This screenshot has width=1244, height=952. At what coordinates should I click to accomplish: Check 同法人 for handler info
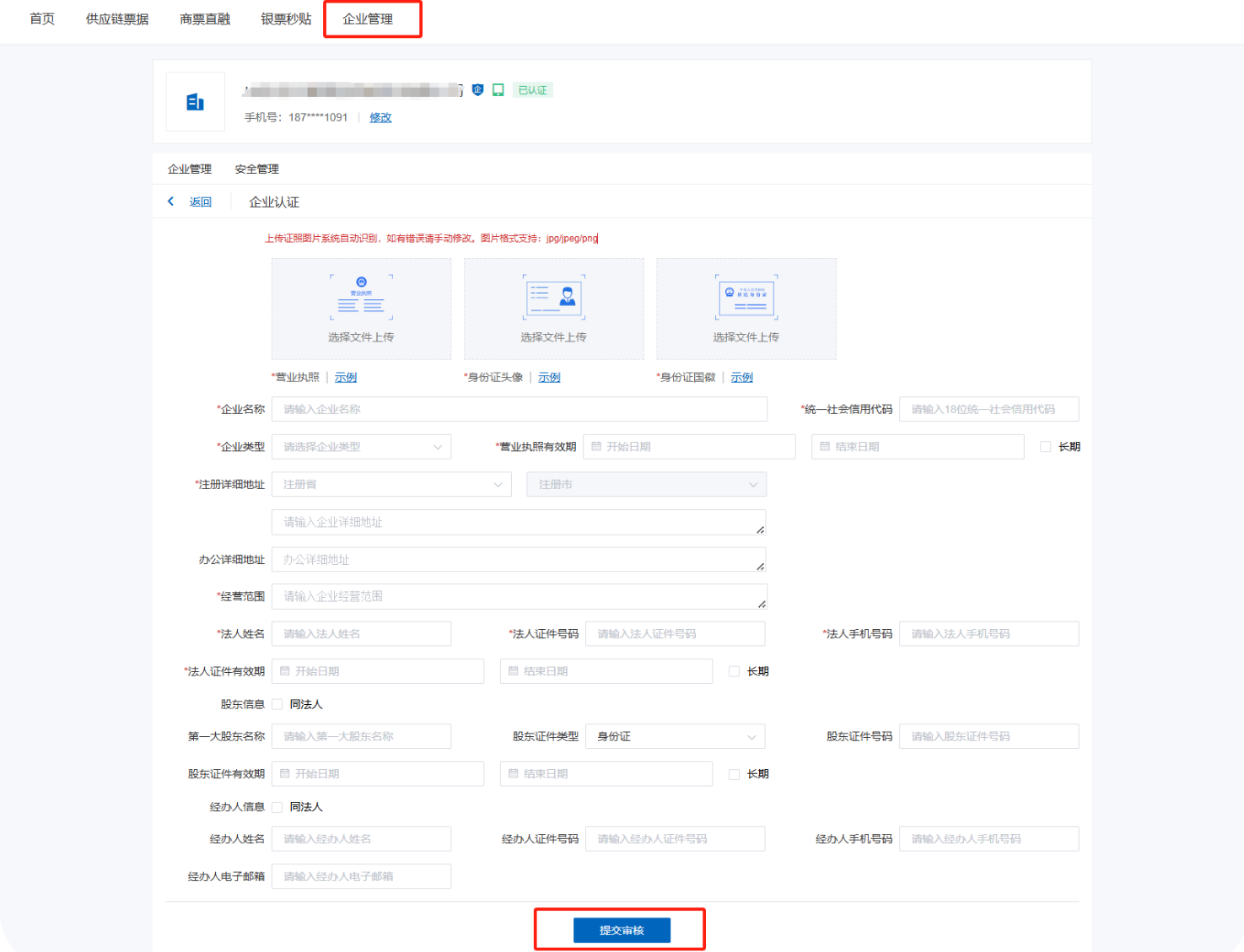pyautogui.click(x=277, y=807)
